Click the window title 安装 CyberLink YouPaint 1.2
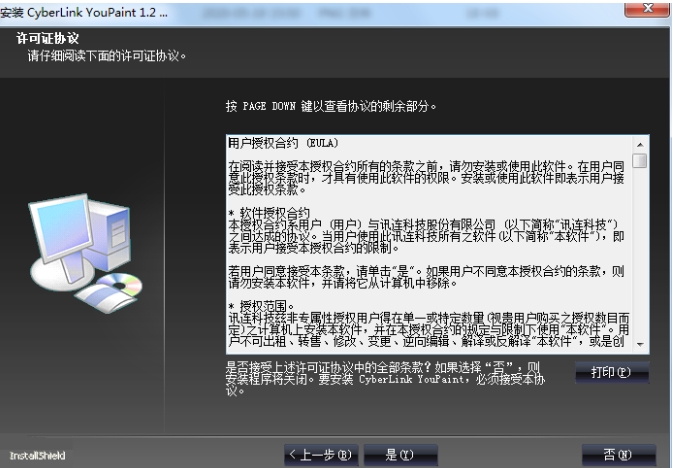The height and width of the screenshot is (468, 673). [x=84, y=12]
